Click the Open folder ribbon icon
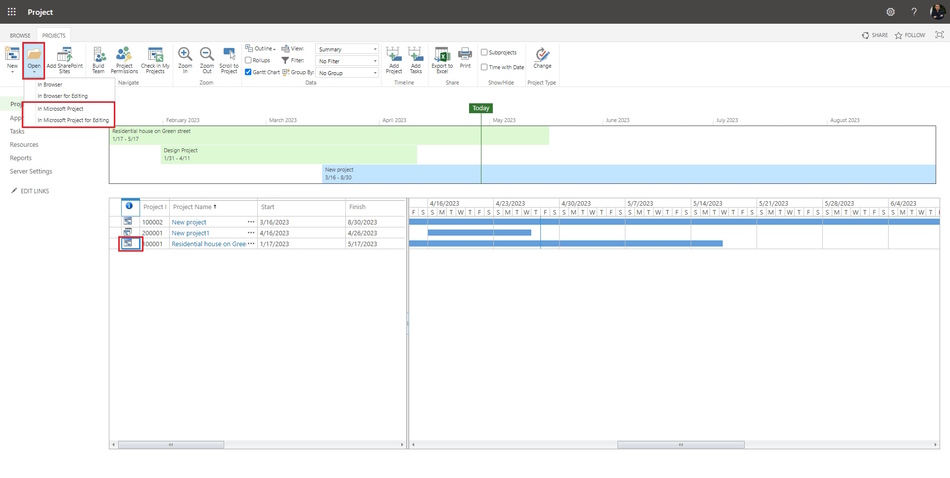The width and height of the screenshot is (950, 478). [x=34, y=53]
